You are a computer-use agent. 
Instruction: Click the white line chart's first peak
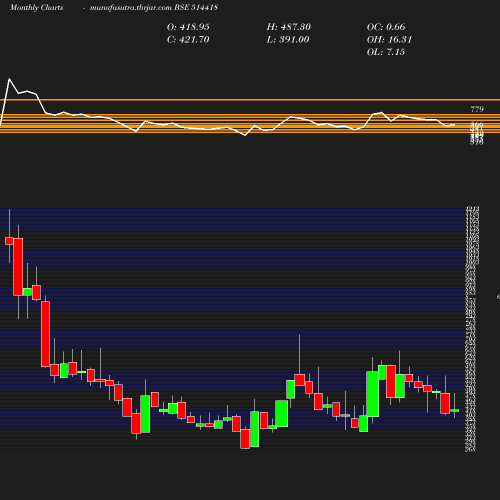(x=9, y=79)
